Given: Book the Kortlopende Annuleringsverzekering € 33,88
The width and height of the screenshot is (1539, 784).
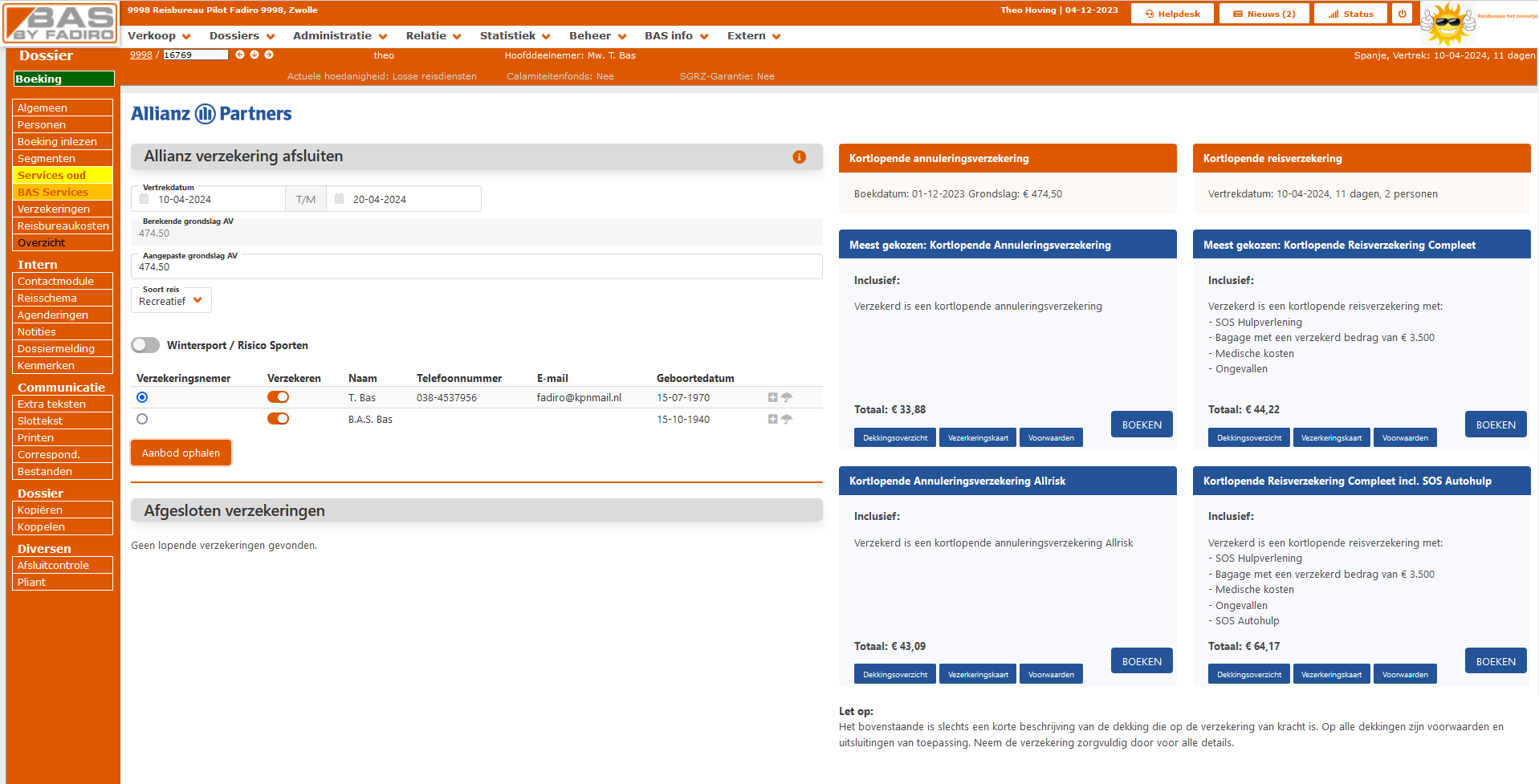Looking at the screenshot, I should [x=1142, y=424].
